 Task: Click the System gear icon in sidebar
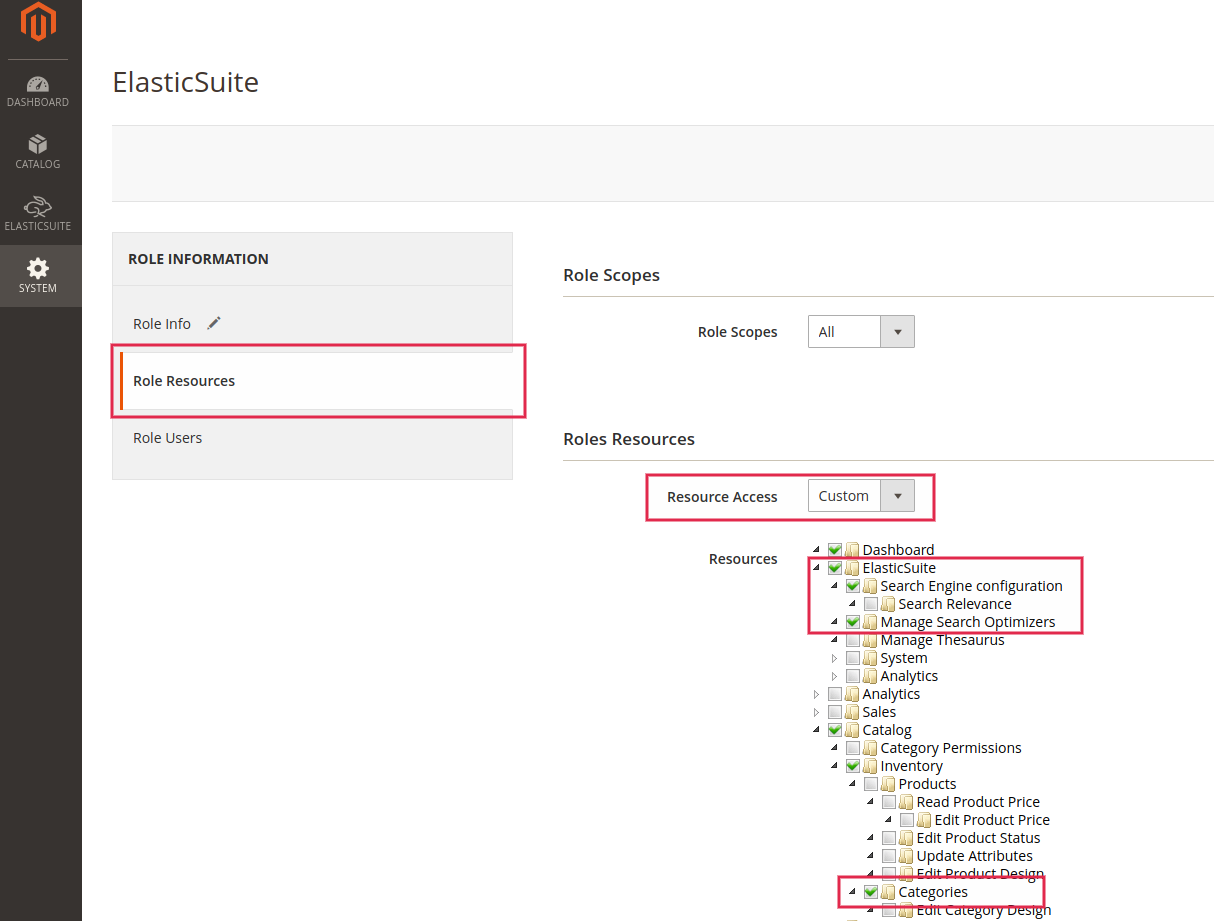[38, 272]
